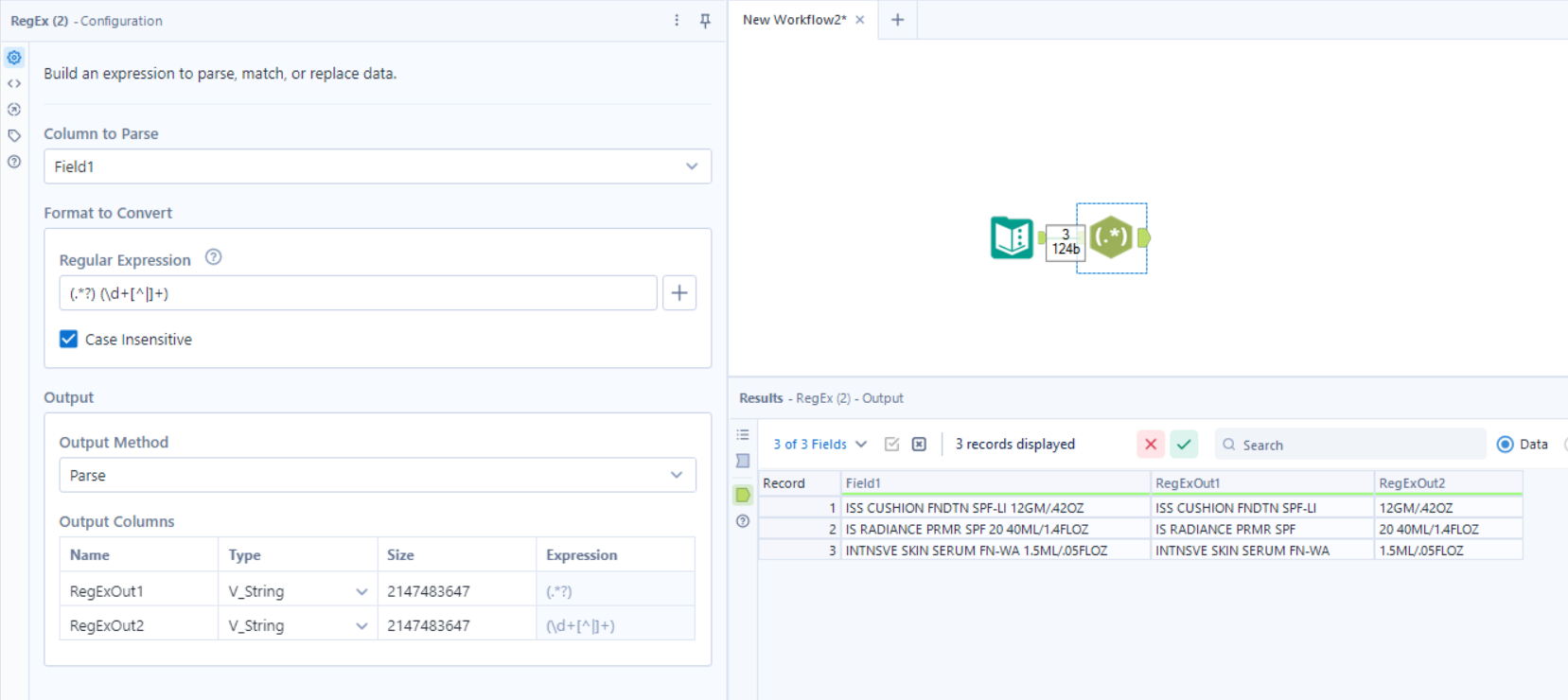Click the RegEx tool on canvas
The image size is (1568, 700).
click(x=1111, y=237)
